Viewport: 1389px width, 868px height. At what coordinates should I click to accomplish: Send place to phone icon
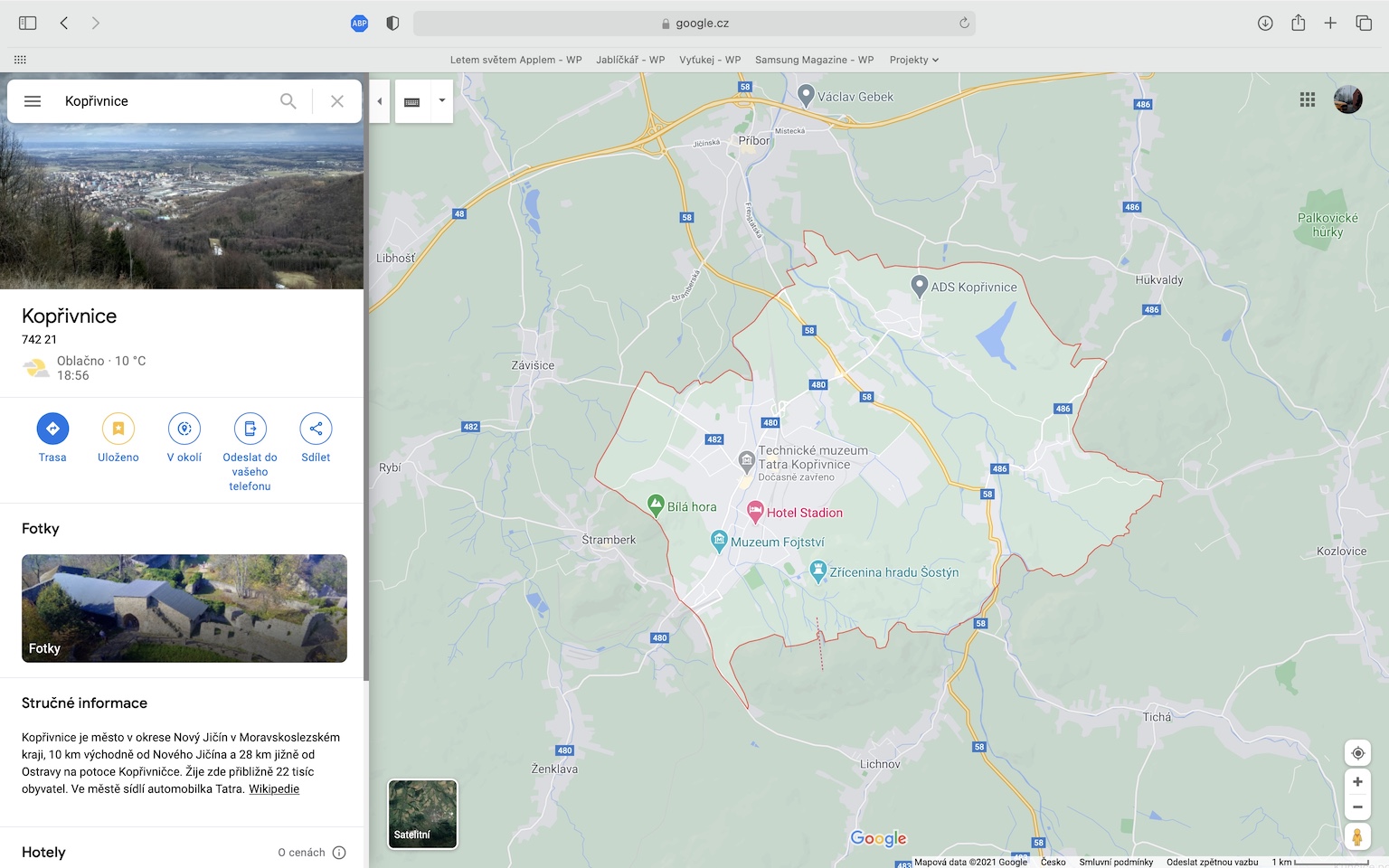(x=250, y=429)
